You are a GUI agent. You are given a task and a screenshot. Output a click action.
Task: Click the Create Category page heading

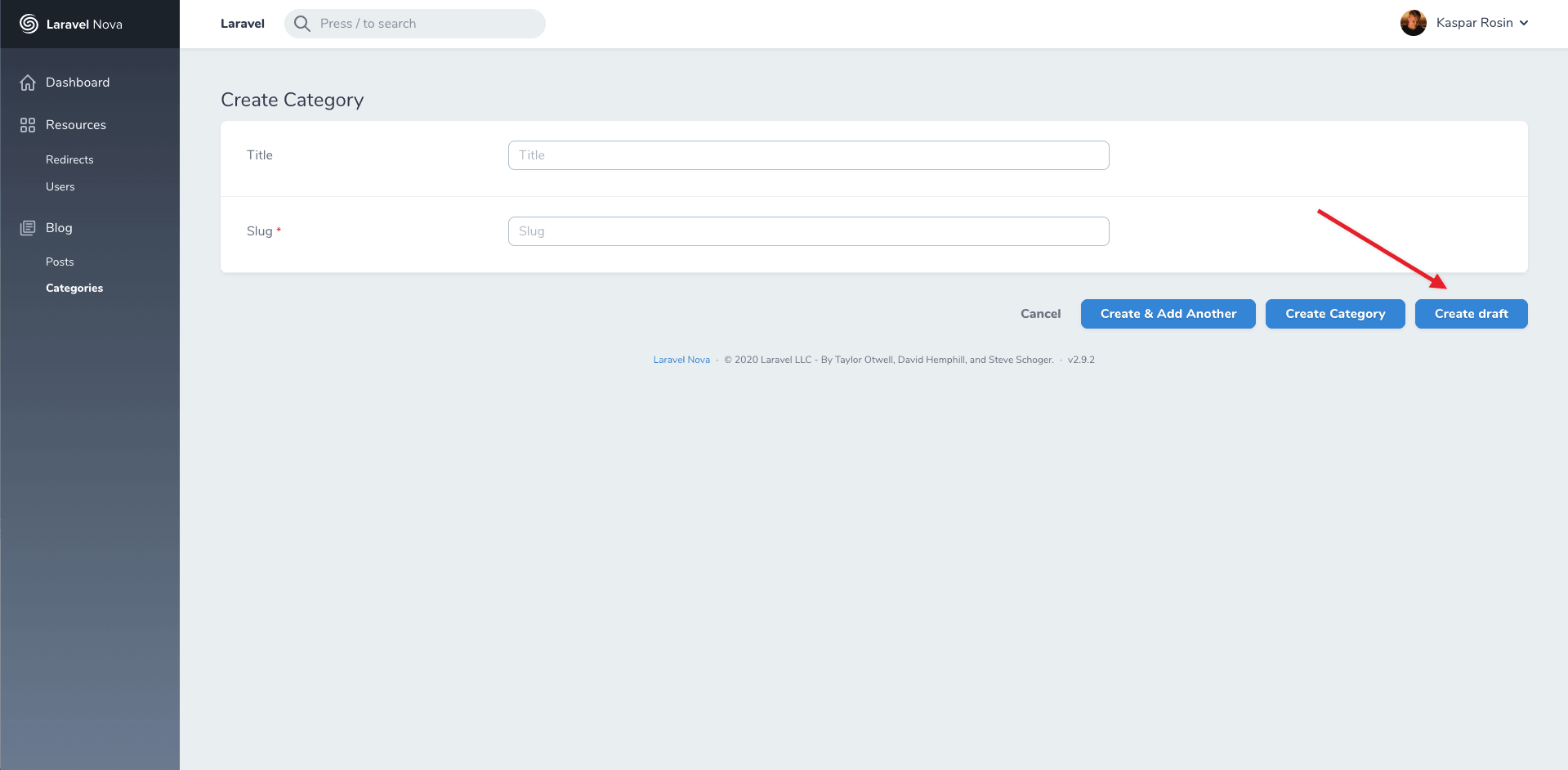click(293, 100)
